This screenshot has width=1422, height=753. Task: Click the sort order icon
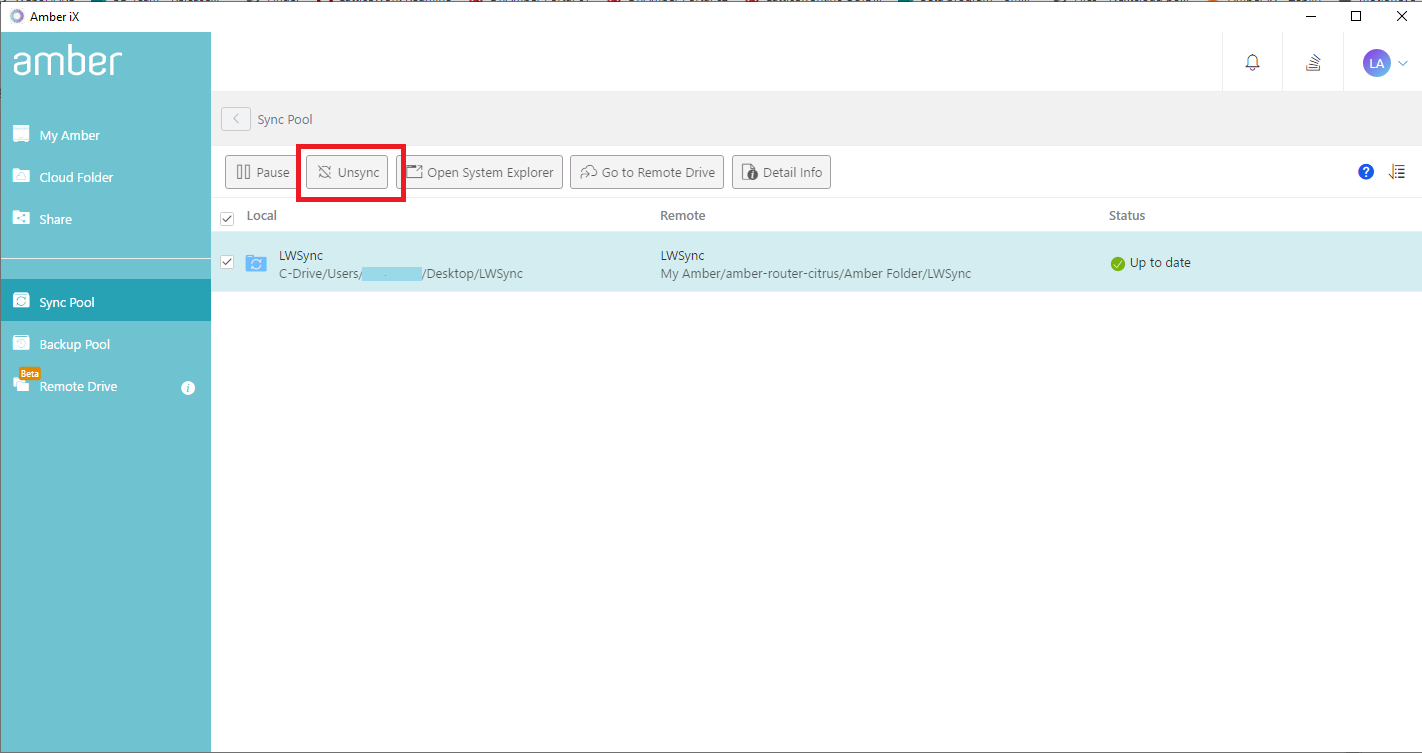point(1397,172)
